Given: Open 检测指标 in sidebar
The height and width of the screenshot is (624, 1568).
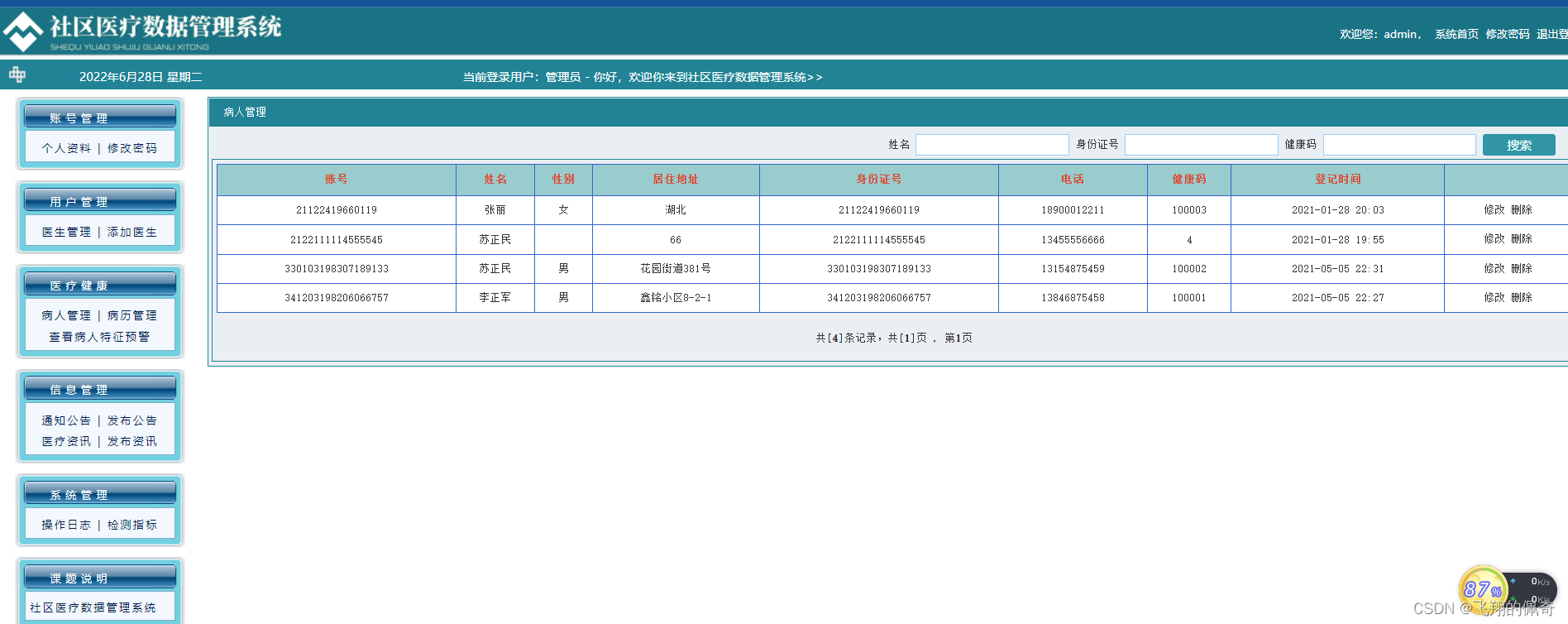Looking at the screenshot, I should pos(132,525).
